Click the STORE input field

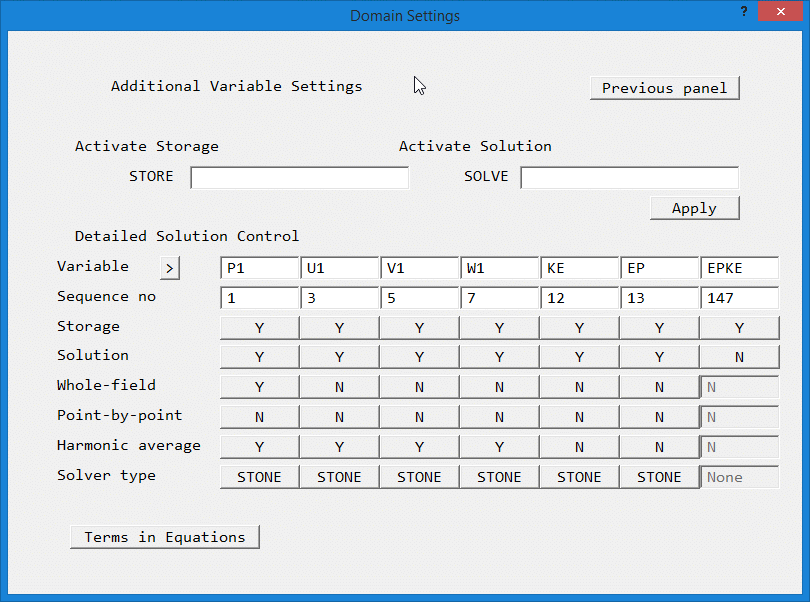[300, 177]
